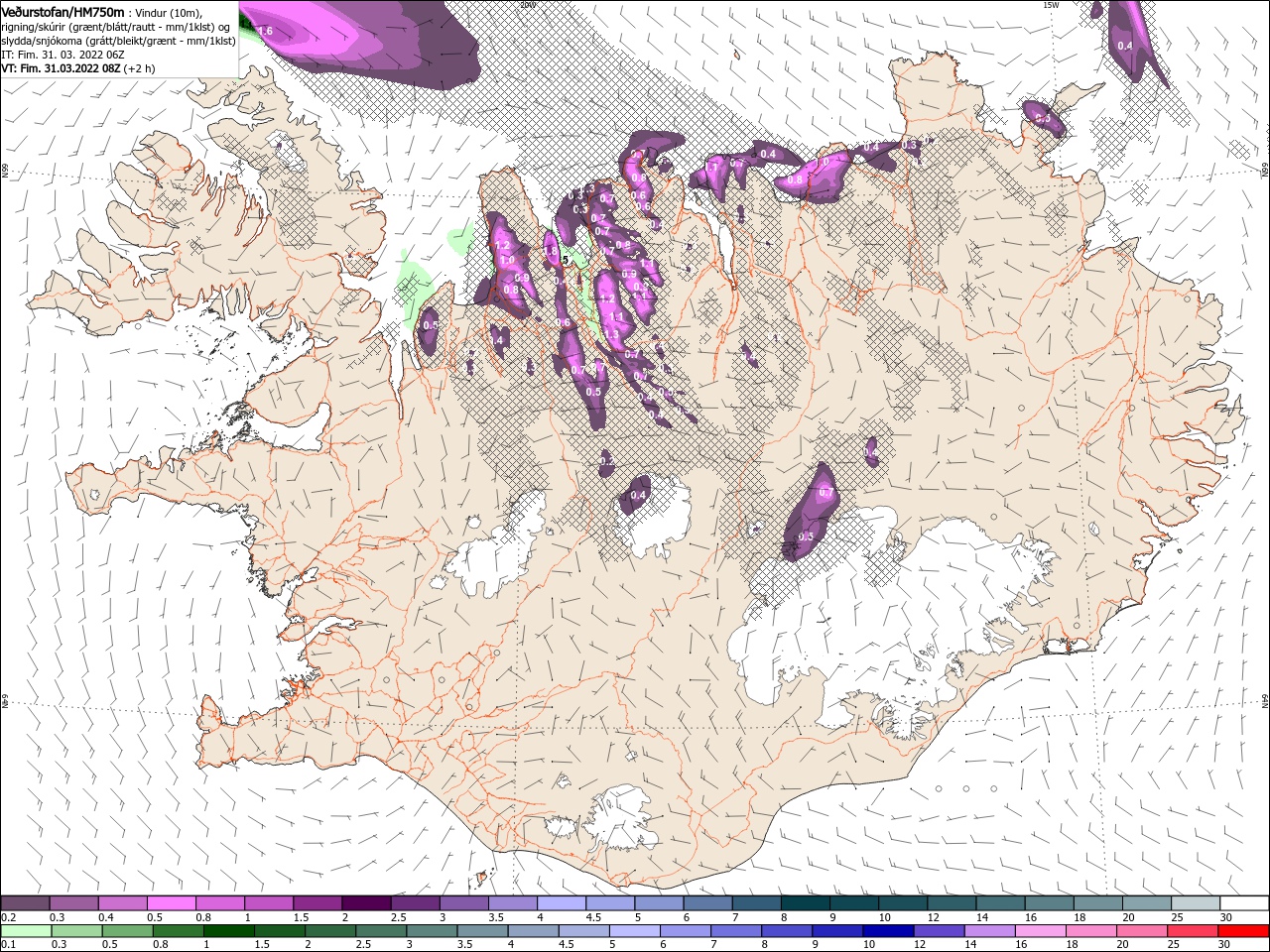Select the lavender 4 snow scale swatch
Image resolution: width=1270 pixels, height=952 pixels.
tap(563, 902)
